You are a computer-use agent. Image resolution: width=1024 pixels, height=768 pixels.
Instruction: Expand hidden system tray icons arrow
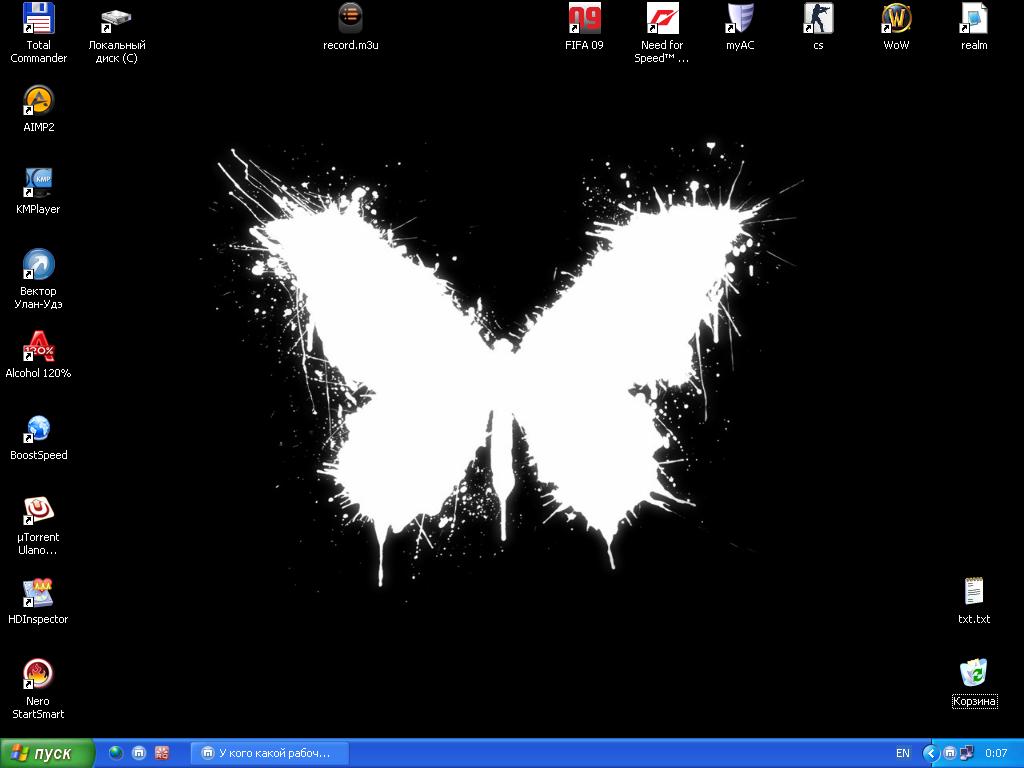930,753
